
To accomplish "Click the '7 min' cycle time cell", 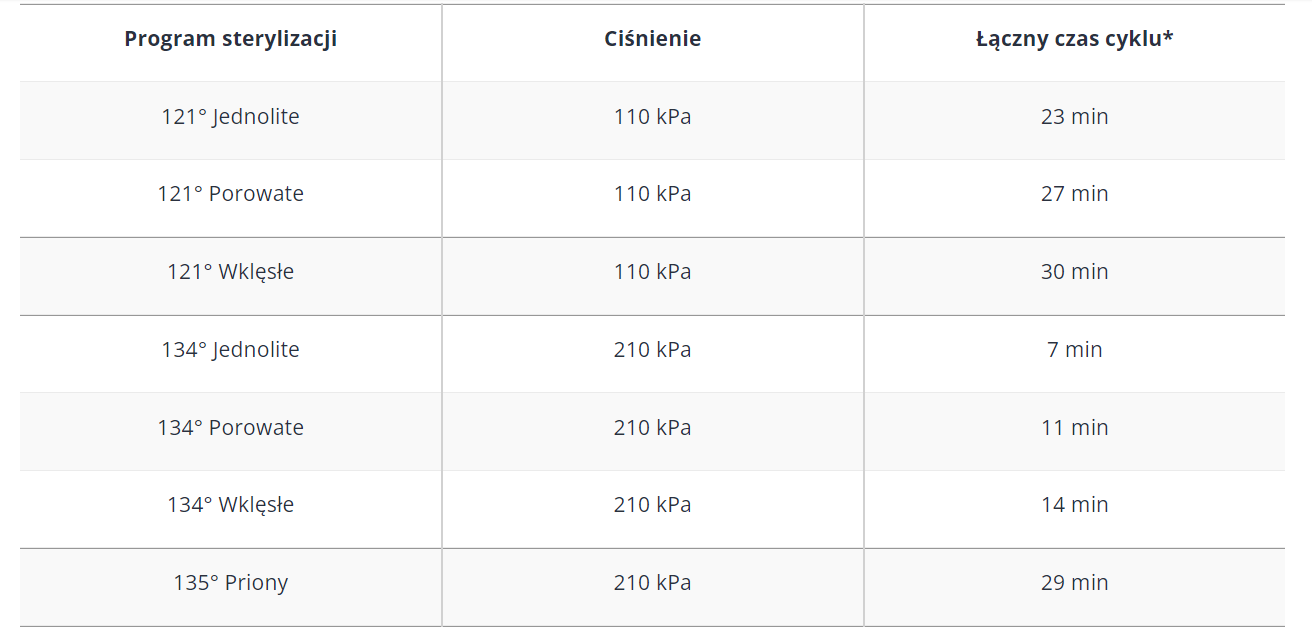I will (x=1074, y=350).
